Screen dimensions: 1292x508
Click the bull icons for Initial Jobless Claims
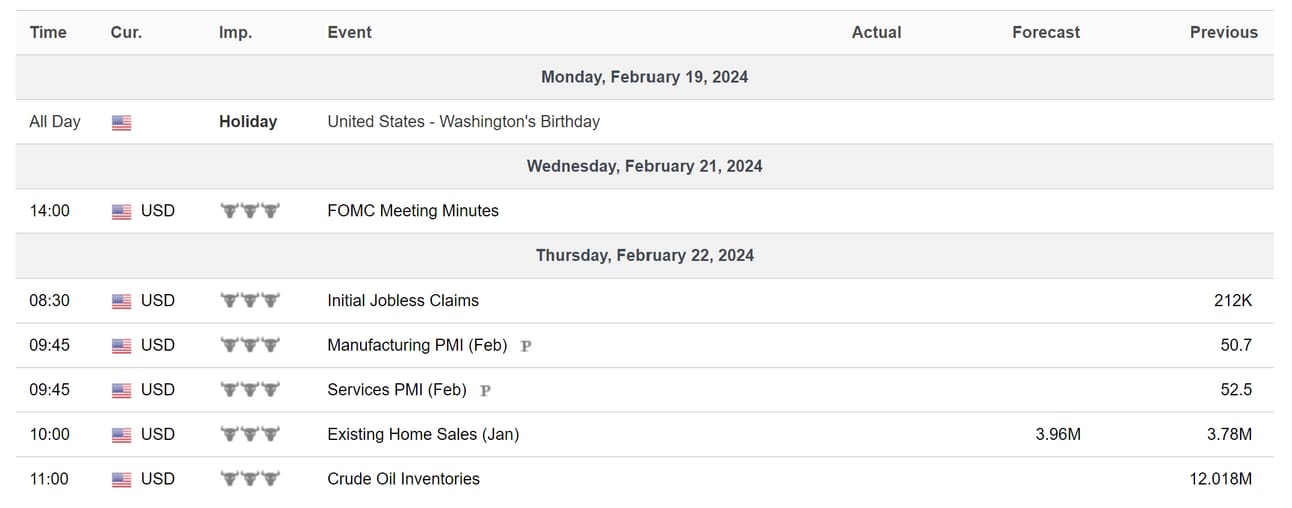tap(250, 300)
